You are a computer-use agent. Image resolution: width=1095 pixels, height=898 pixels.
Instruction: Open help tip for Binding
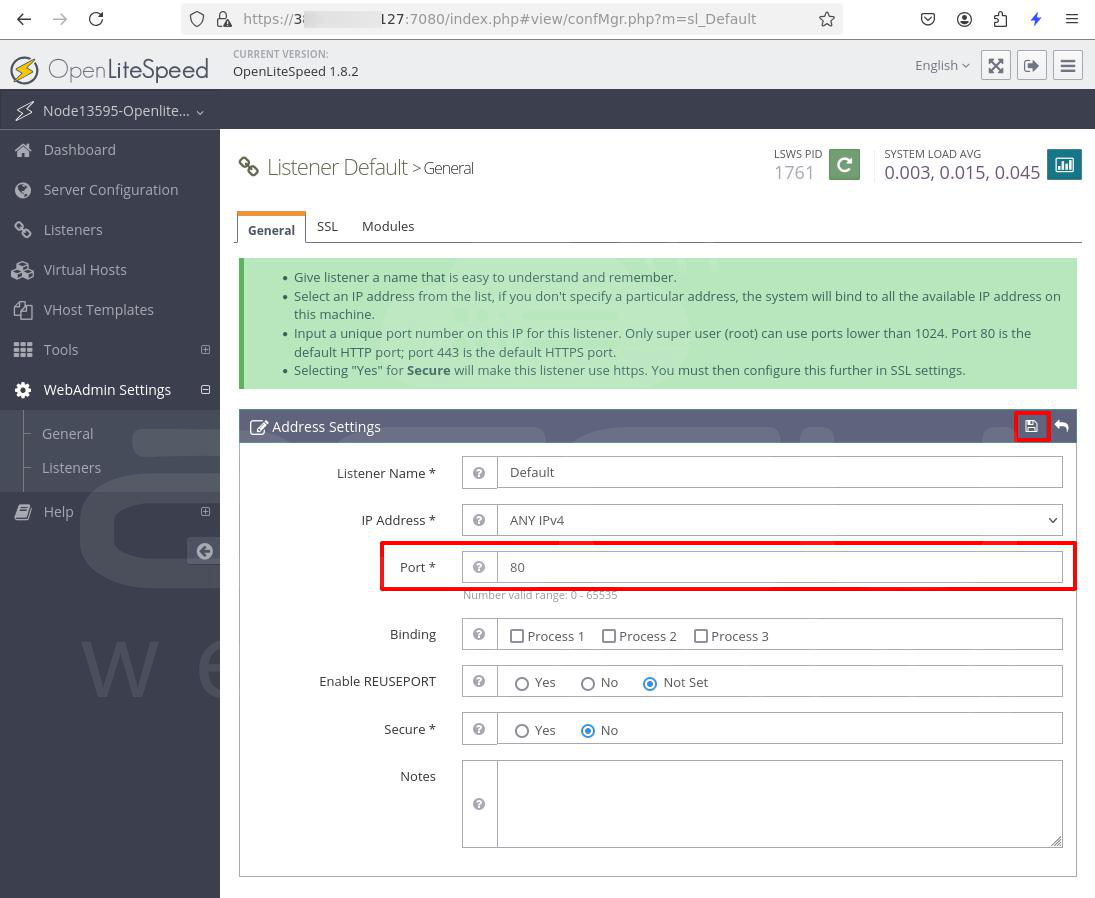(479, 634)
